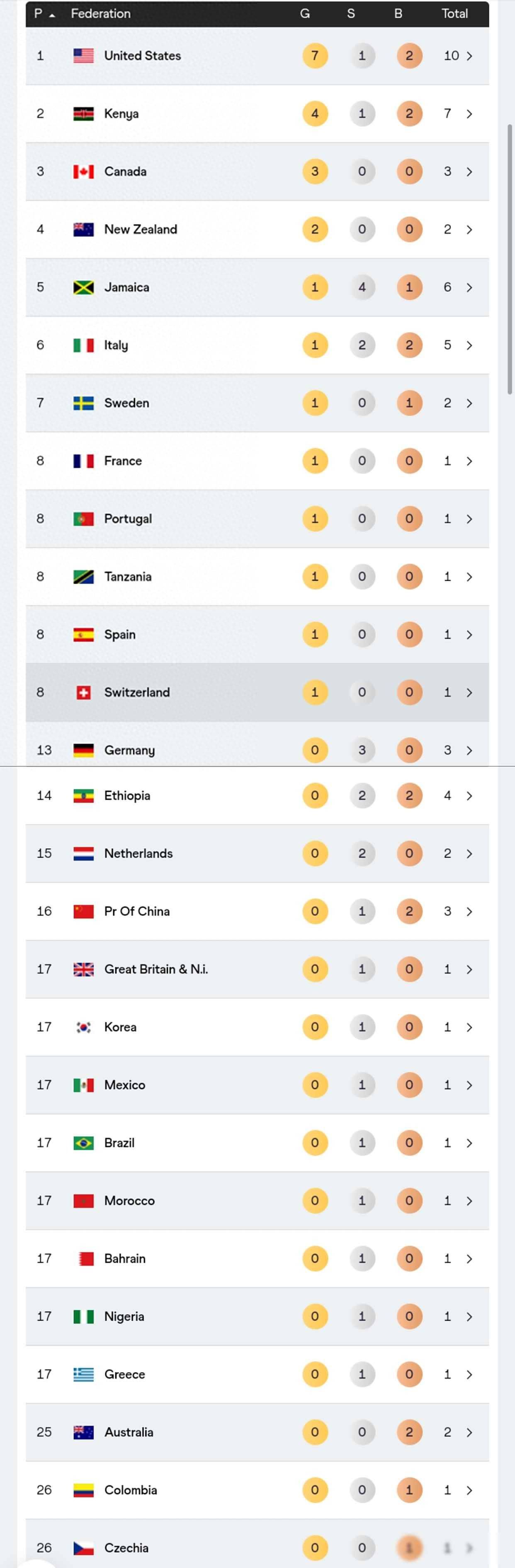
Task: Click the Greece flag icon
Action: tap(83, 1374)
